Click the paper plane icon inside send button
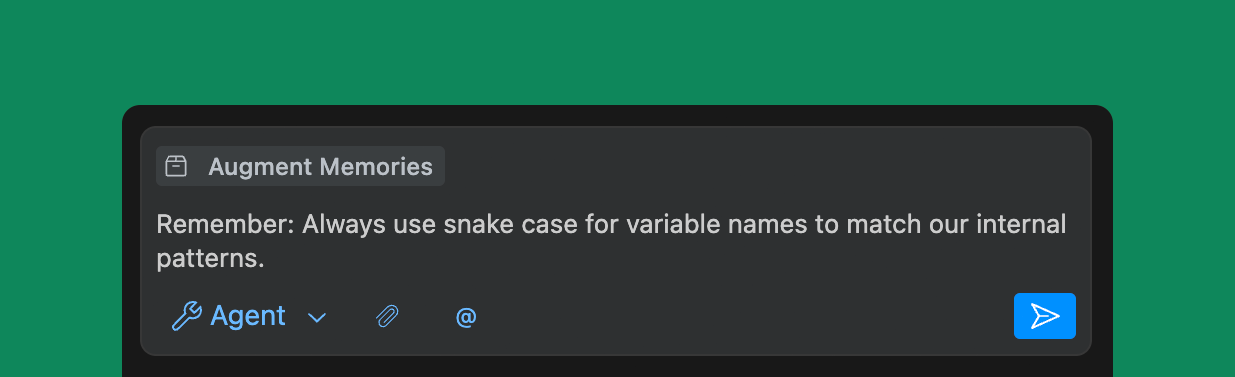 (x=1045, y=316)
